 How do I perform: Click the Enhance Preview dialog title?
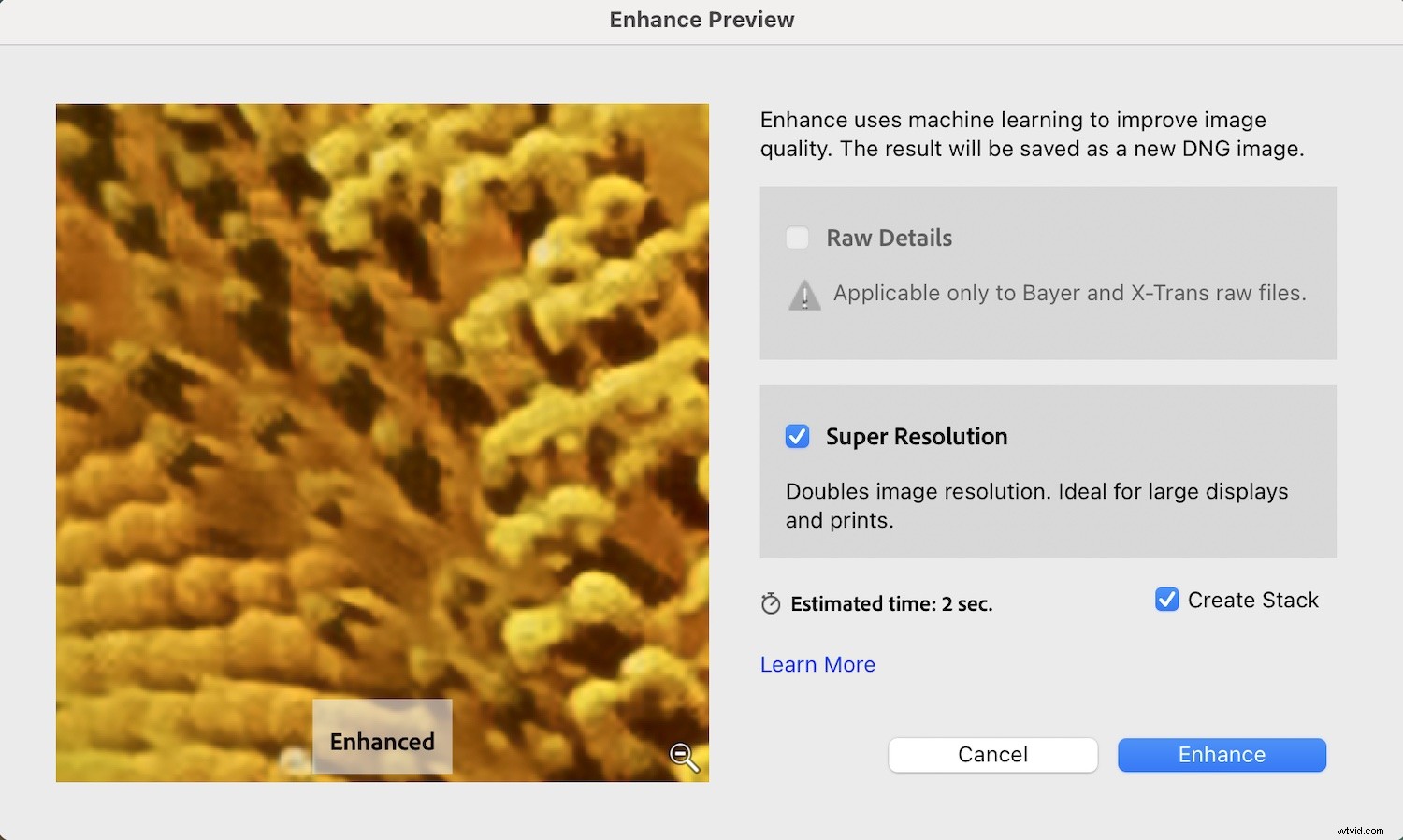click(x=701, y=19)
